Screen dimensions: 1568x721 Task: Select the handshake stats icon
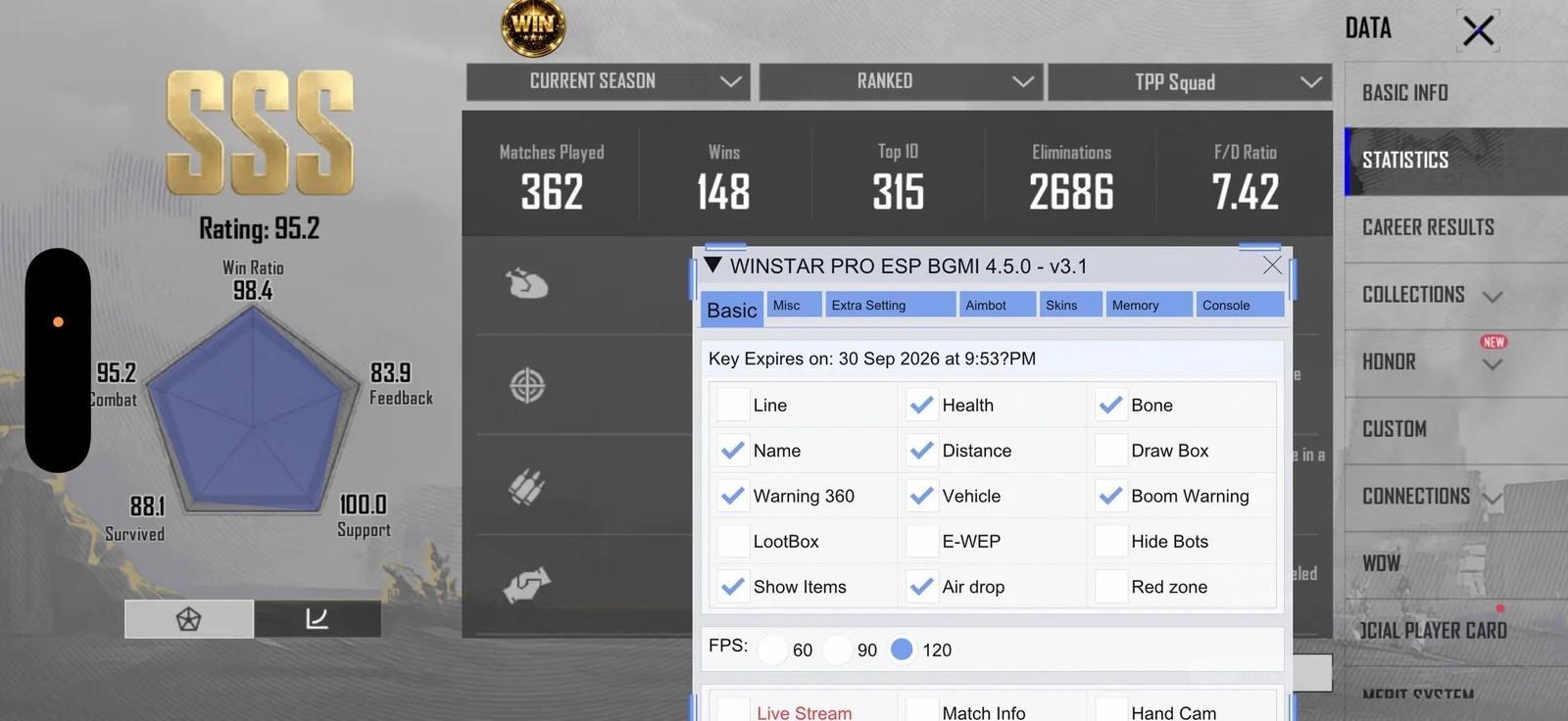(526, 585)
